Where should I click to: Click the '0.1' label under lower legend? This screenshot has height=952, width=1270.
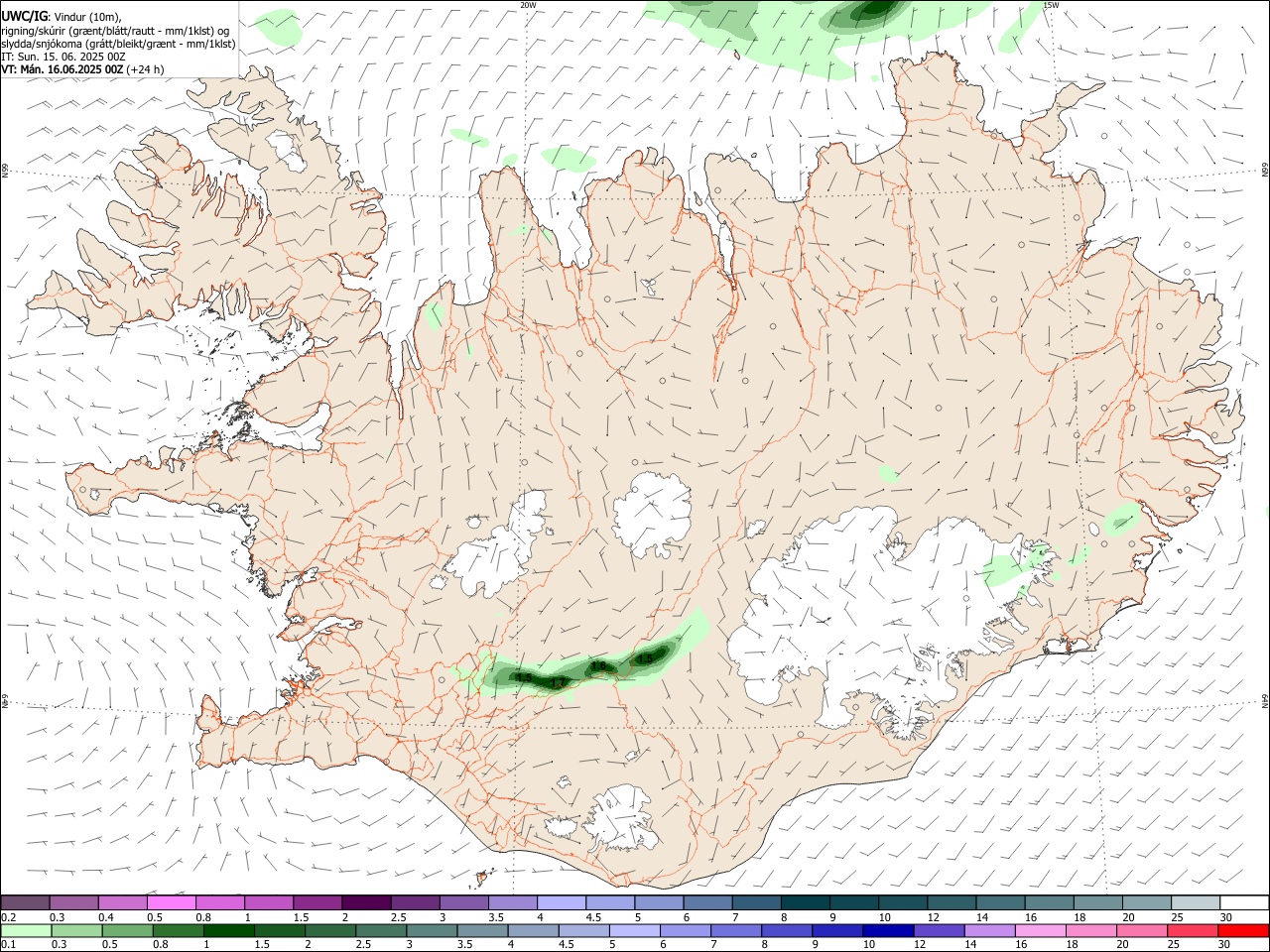tap(8, 945)
